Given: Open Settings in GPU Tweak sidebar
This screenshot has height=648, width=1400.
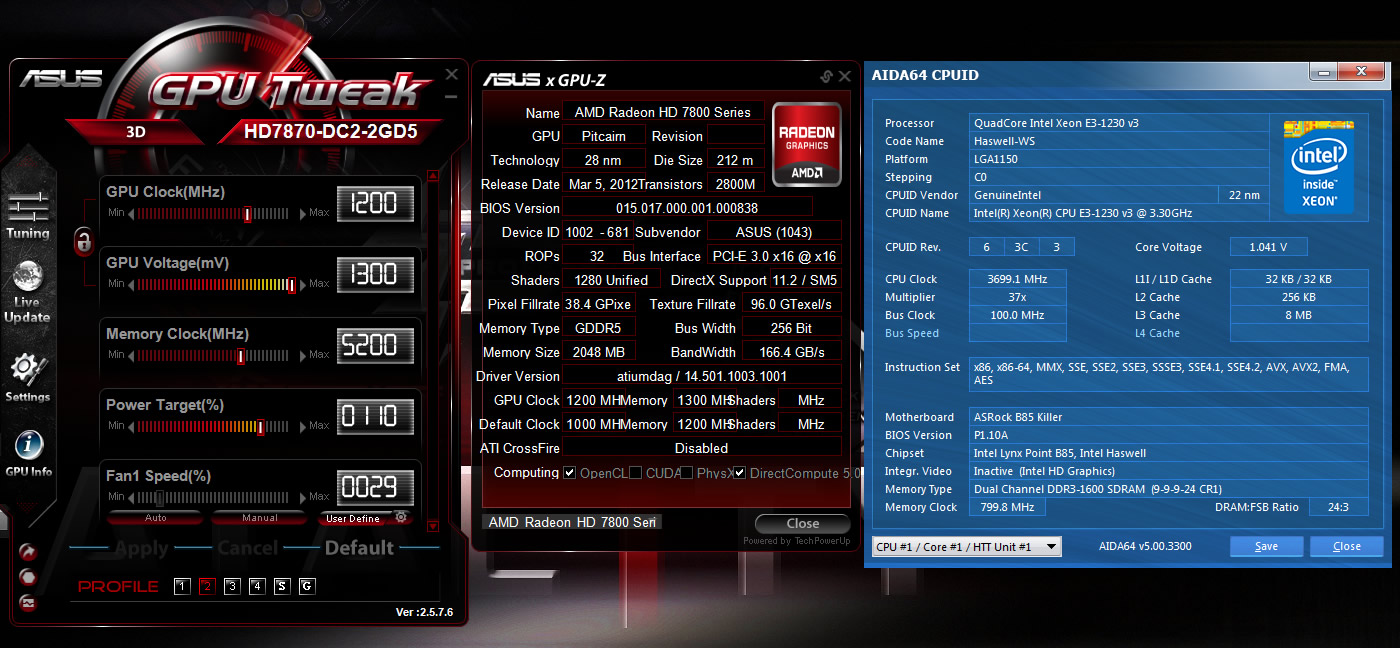Looking at the screenshot, I should pyautogui.click(x=28, y=378).
